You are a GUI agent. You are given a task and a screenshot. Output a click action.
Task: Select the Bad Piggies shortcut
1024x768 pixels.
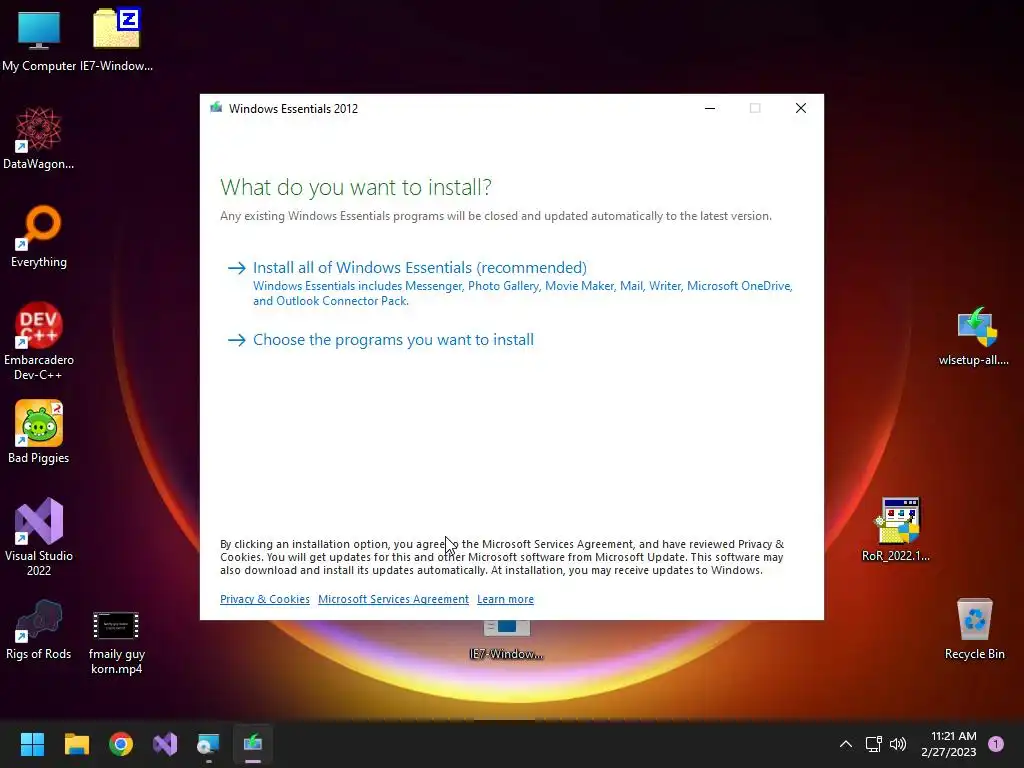[39, 432]
